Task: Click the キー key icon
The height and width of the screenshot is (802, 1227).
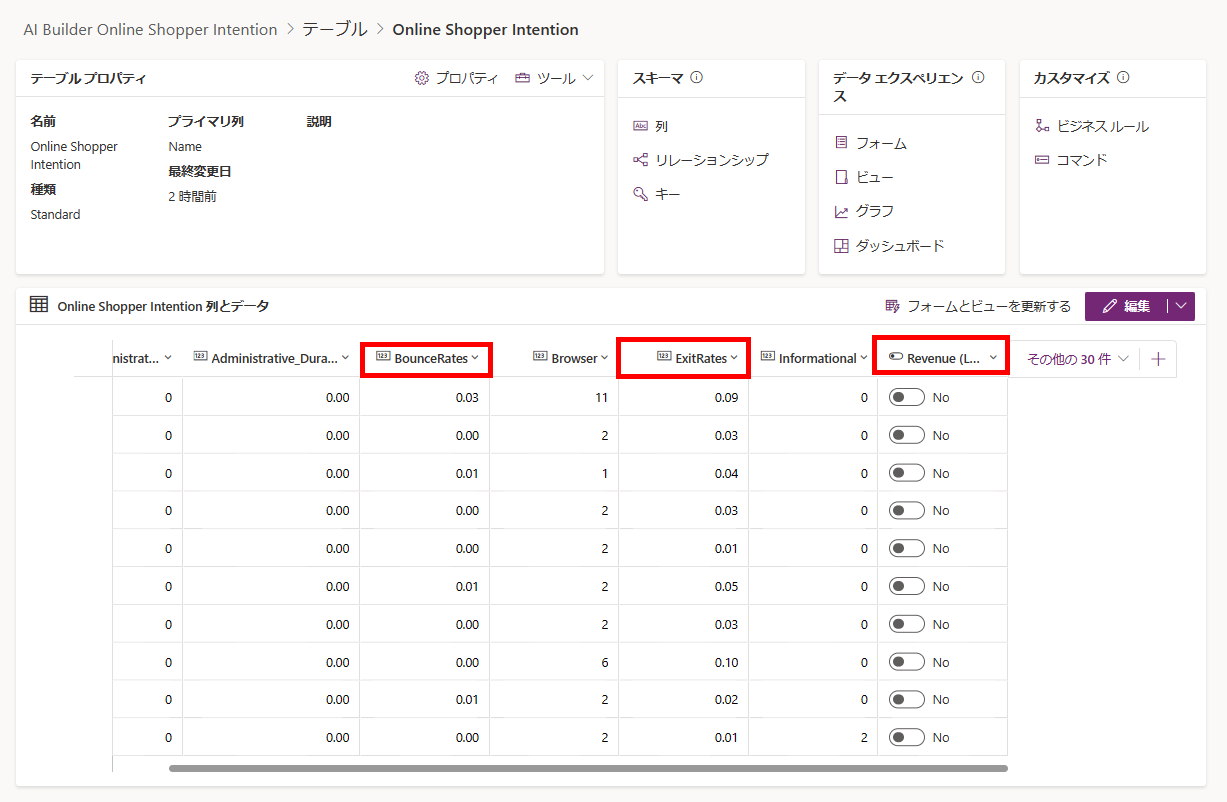Action: tap(641, 194)
